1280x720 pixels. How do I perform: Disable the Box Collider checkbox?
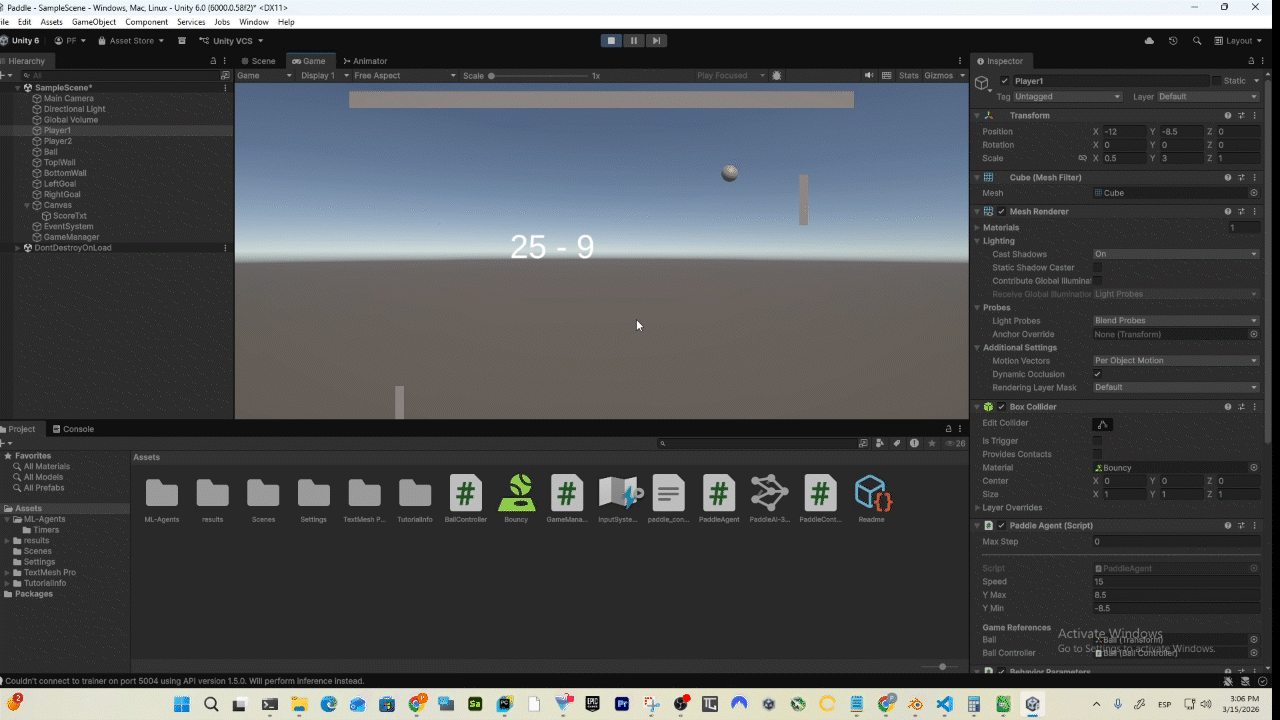point(1001,407)
